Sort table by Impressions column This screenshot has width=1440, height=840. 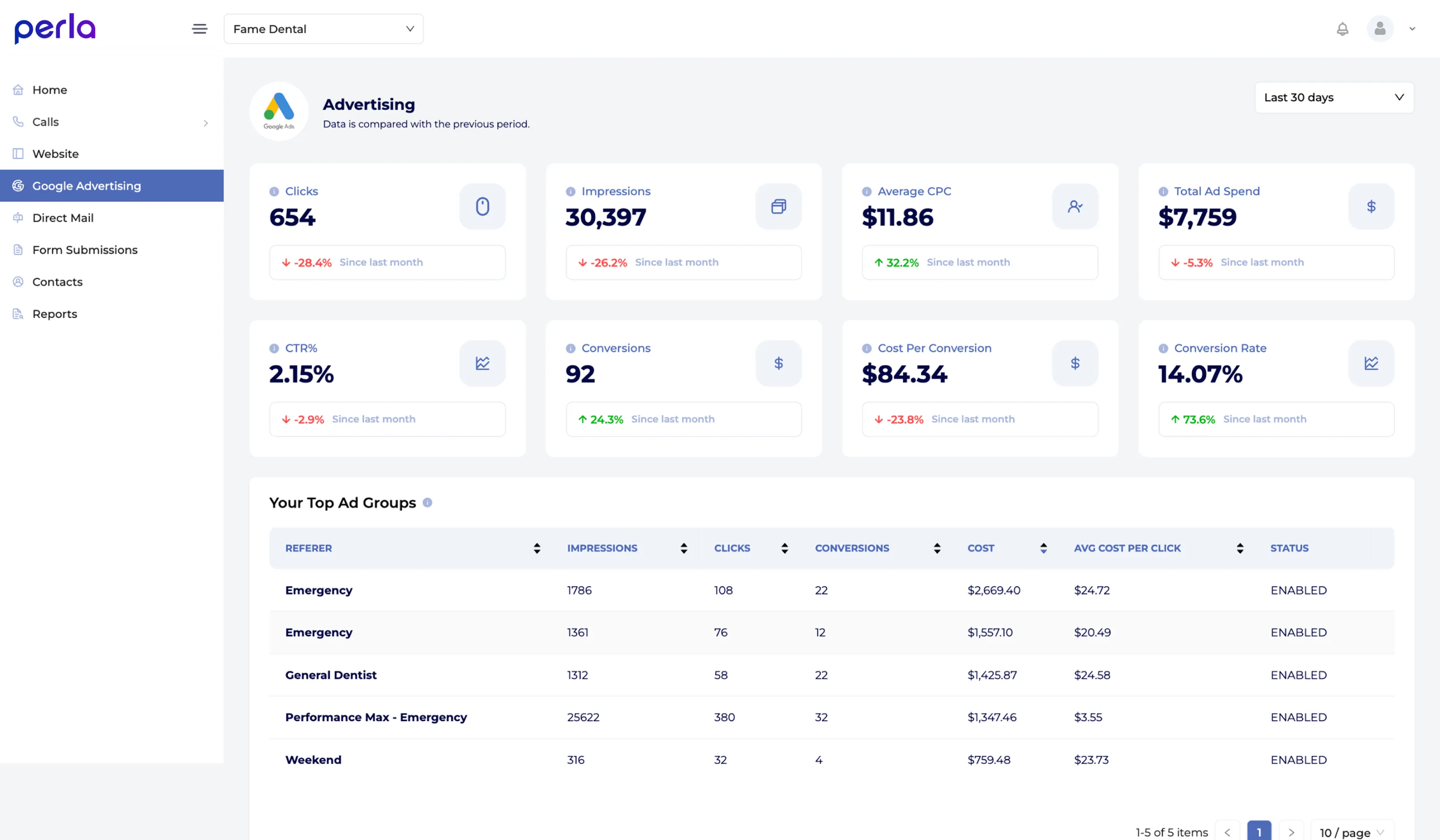coord(683,549)
